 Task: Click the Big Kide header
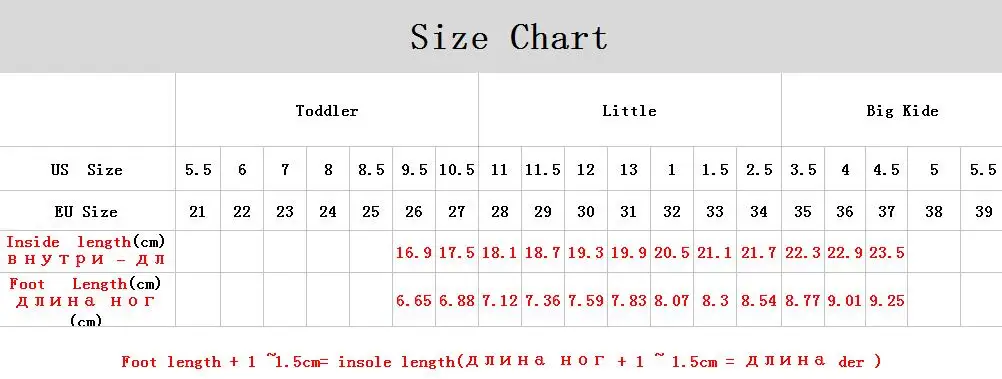[x=902, y=111]
